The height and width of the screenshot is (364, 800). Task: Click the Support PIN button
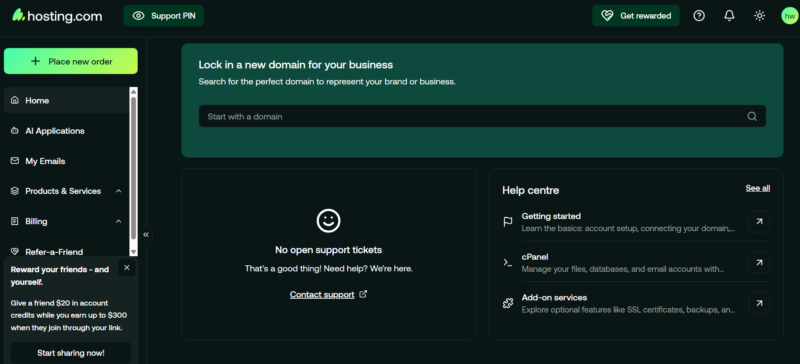(x=163, y=16)
